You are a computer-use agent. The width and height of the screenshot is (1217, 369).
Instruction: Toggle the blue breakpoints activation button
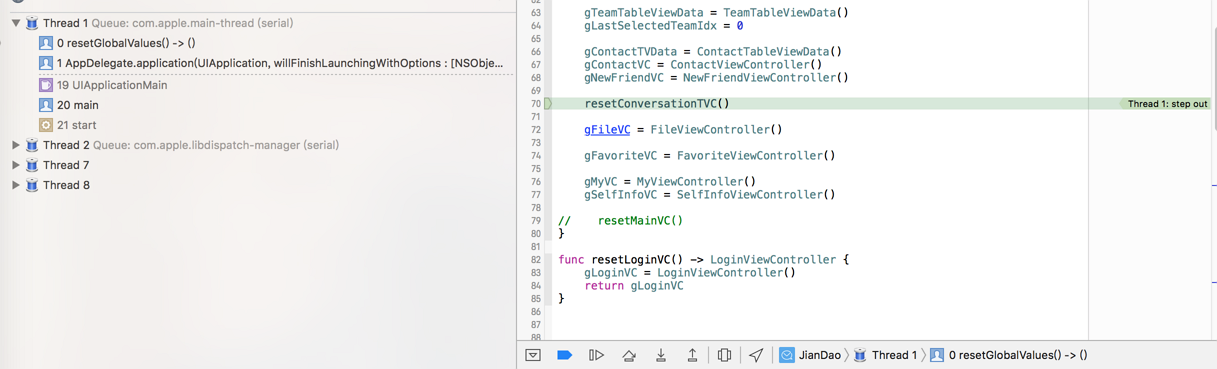tap(564, 355)
